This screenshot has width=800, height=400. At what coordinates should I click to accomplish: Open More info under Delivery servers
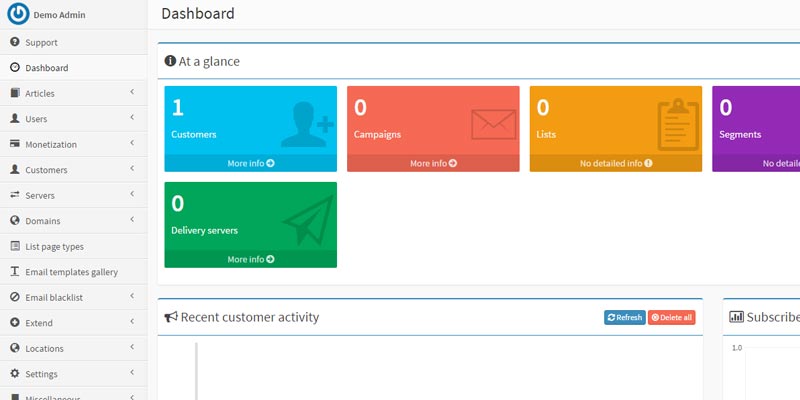(250, 259)
